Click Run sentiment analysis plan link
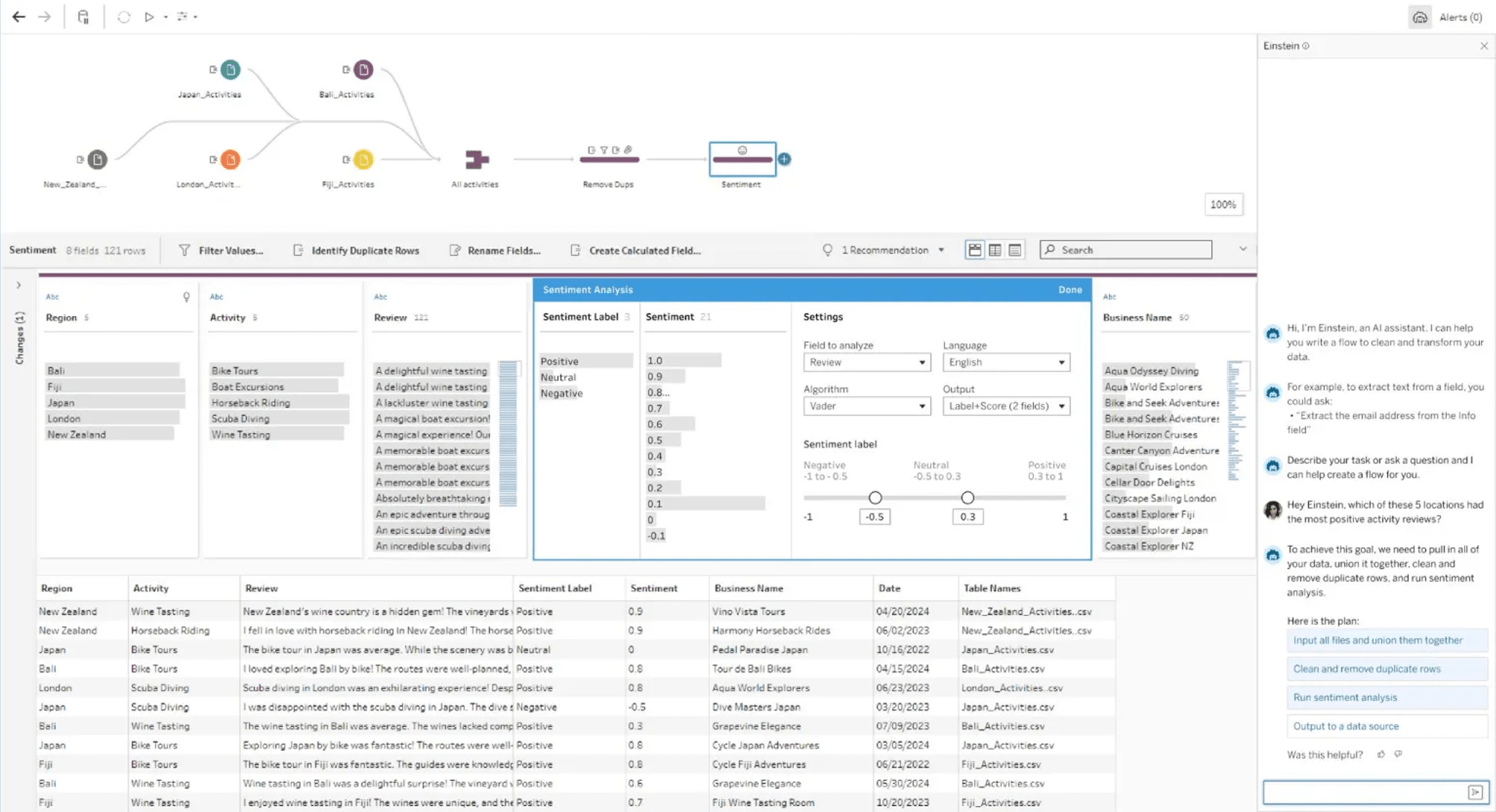1496x812 pixels. [x=1345, y=697]
